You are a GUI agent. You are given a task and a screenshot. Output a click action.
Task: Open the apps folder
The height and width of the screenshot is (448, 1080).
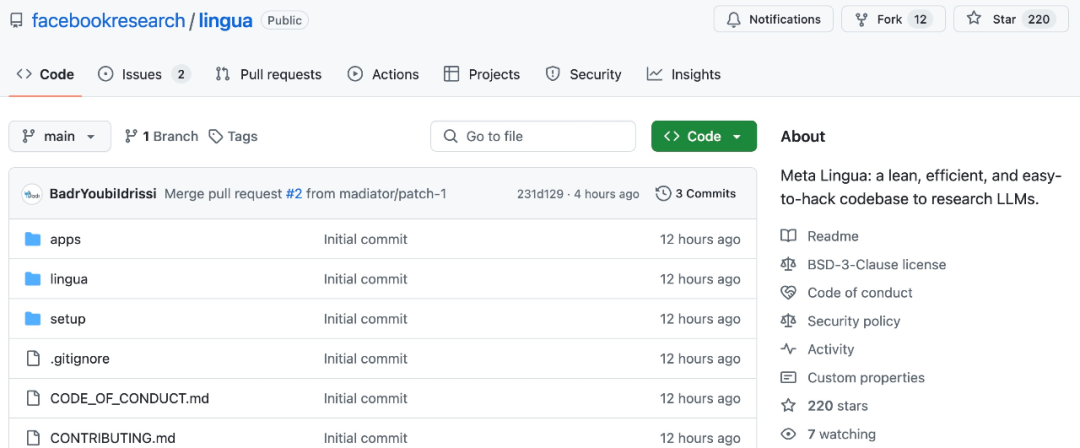point(65,239)
